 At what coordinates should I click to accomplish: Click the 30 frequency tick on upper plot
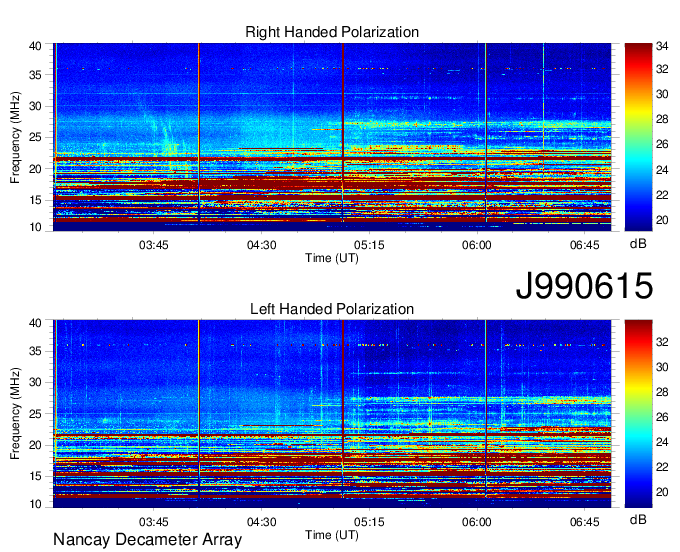pyautogui.click(x=36, y=106)
